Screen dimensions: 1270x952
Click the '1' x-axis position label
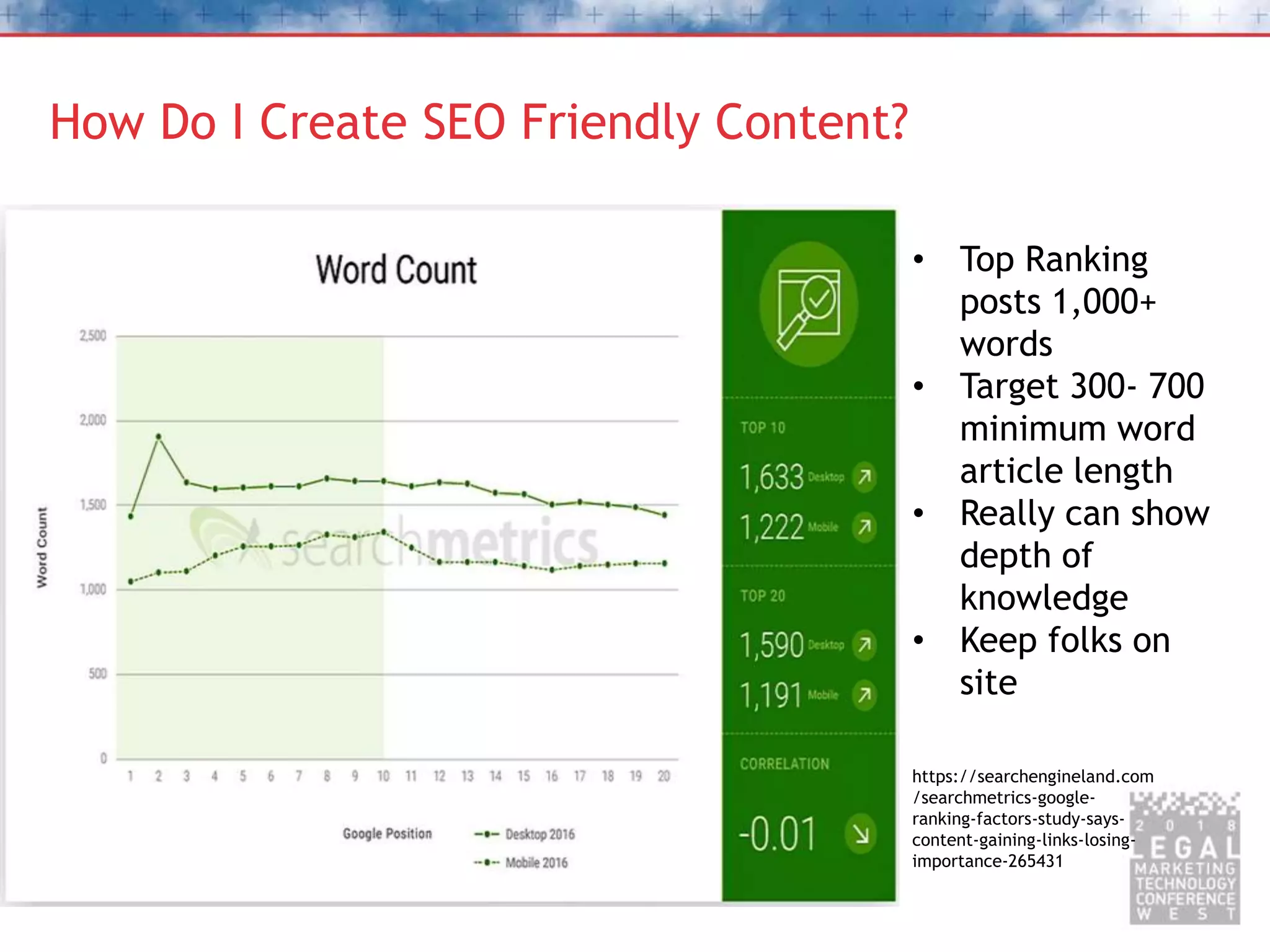pos(130,776)
